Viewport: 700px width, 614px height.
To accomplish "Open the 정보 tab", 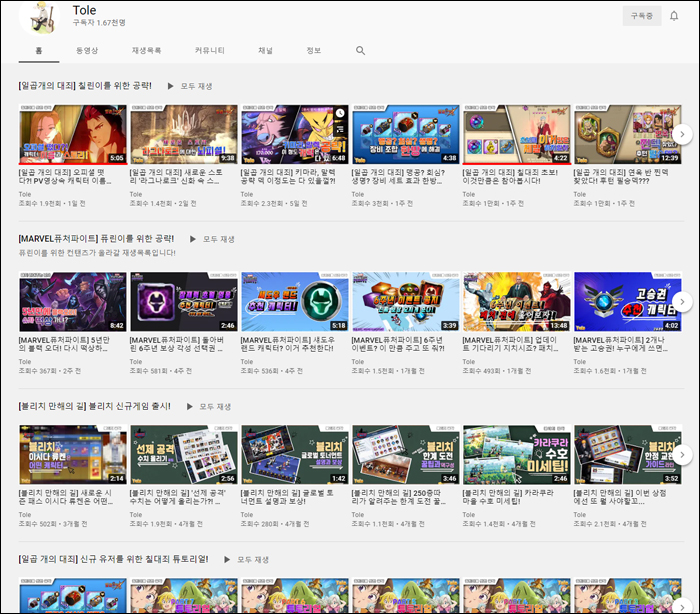I will [x=313, y=50].
